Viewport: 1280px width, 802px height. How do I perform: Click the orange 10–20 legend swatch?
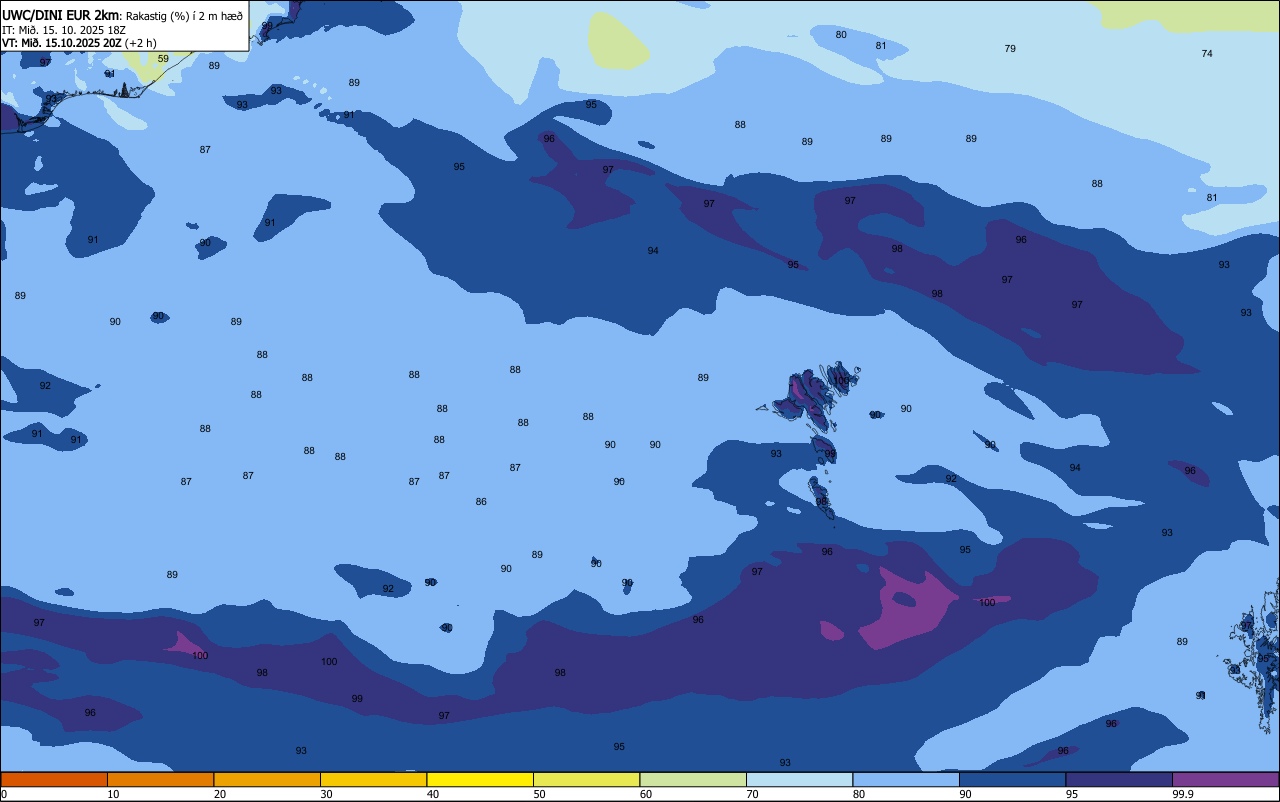click(160, 779)
